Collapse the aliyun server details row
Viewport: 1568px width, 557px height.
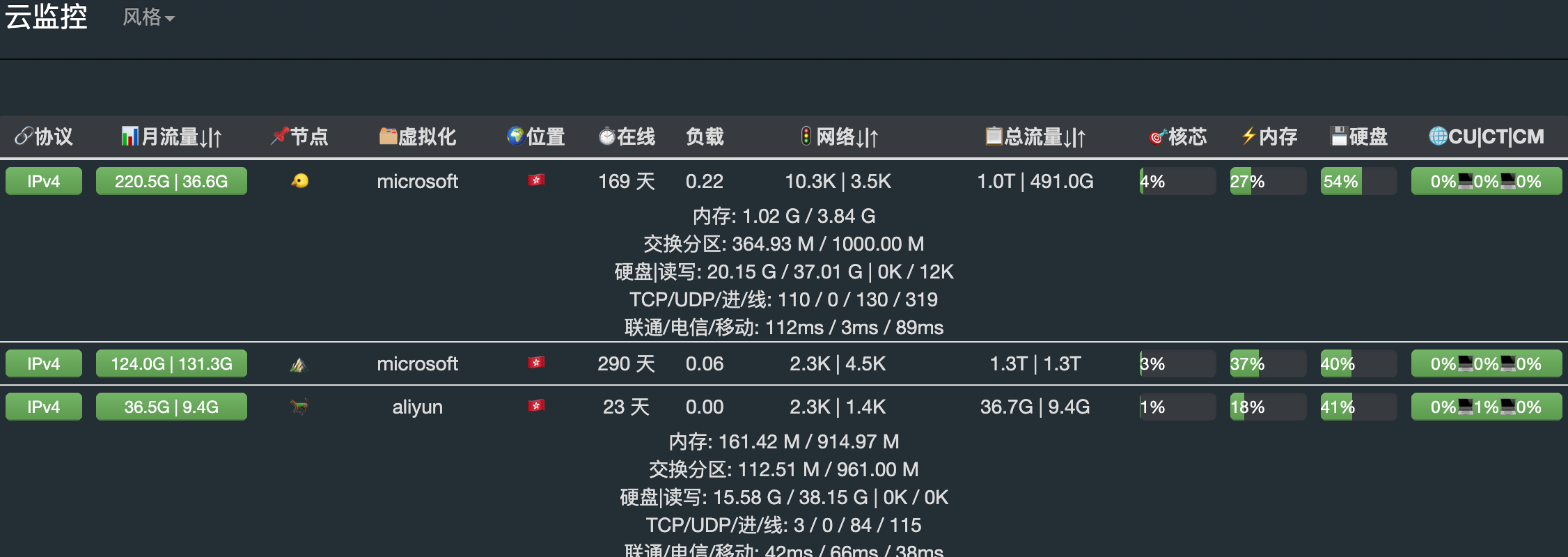[784, 407]
